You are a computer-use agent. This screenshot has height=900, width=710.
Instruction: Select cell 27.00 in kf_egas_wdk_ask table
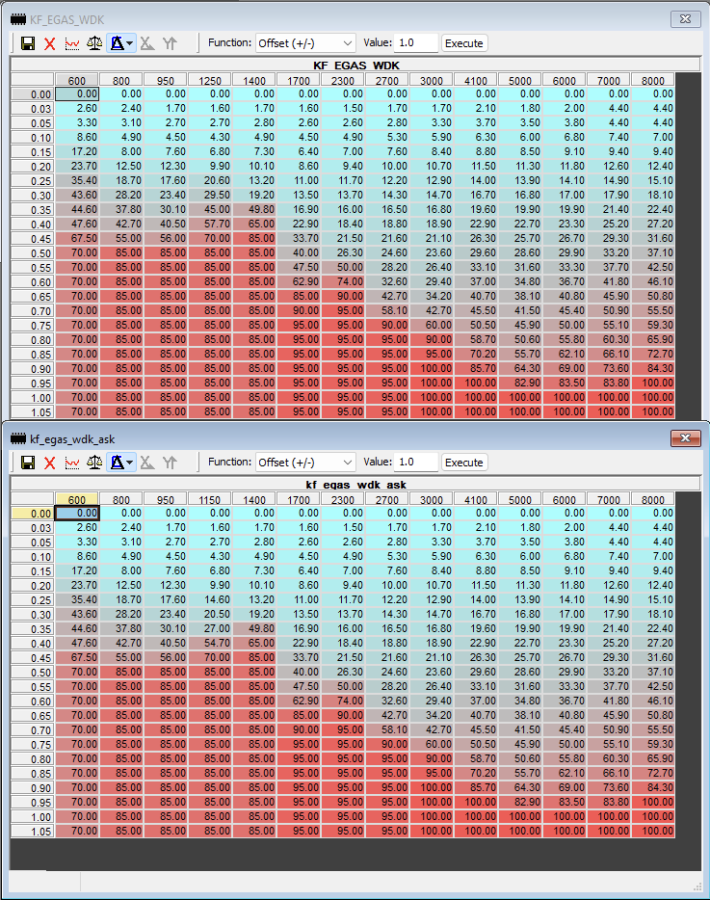pyautogui.click(x=210, y=629)
